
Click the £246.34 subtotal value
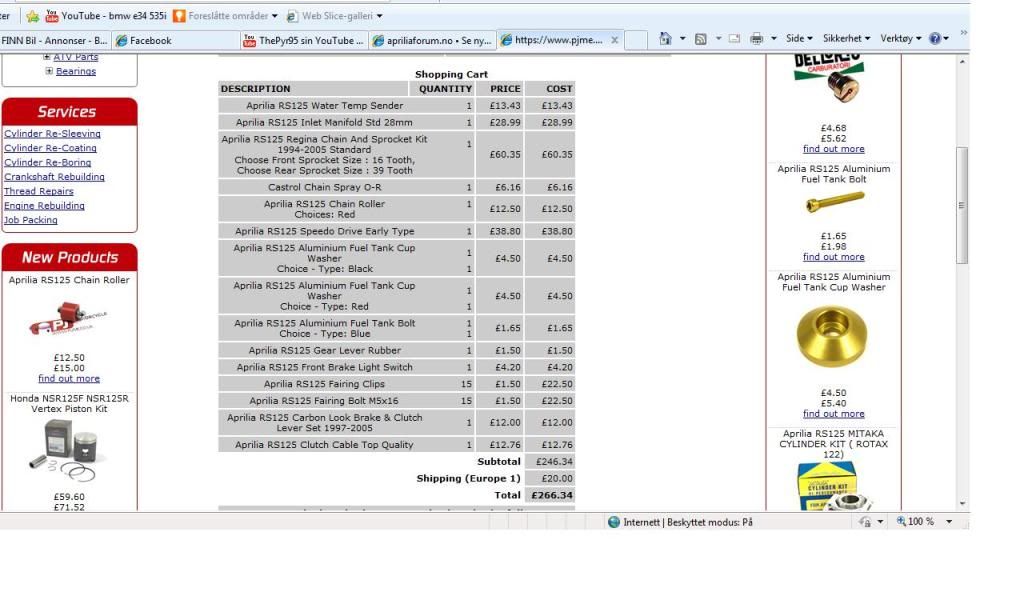click(554, 461)
